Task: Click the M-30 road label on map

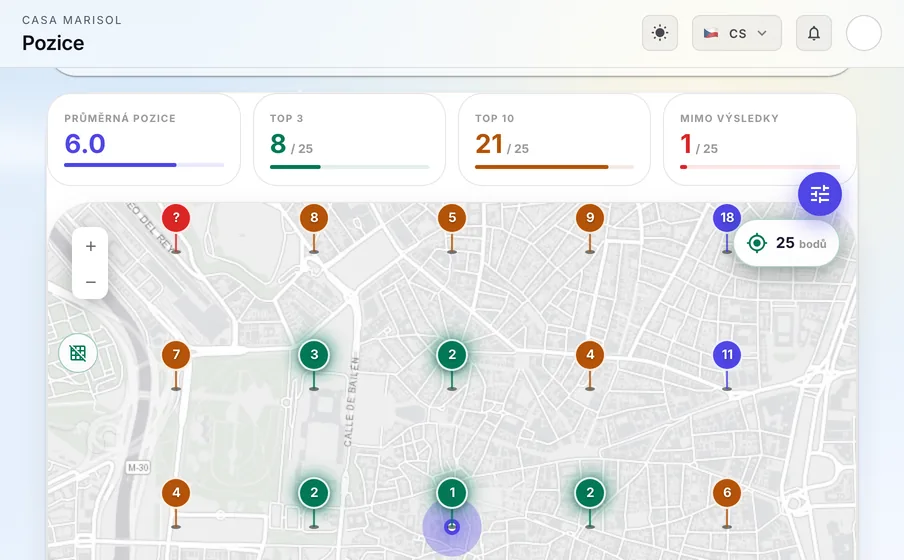Action: (x=138, y=468)
